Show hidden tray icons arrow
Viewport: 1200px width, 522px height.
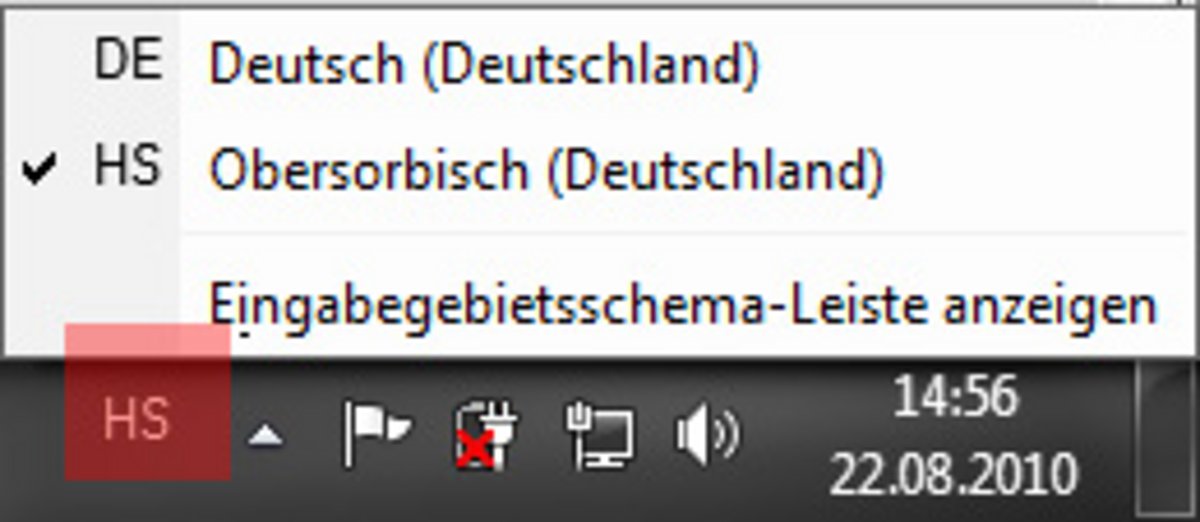(x=265, y=435)
